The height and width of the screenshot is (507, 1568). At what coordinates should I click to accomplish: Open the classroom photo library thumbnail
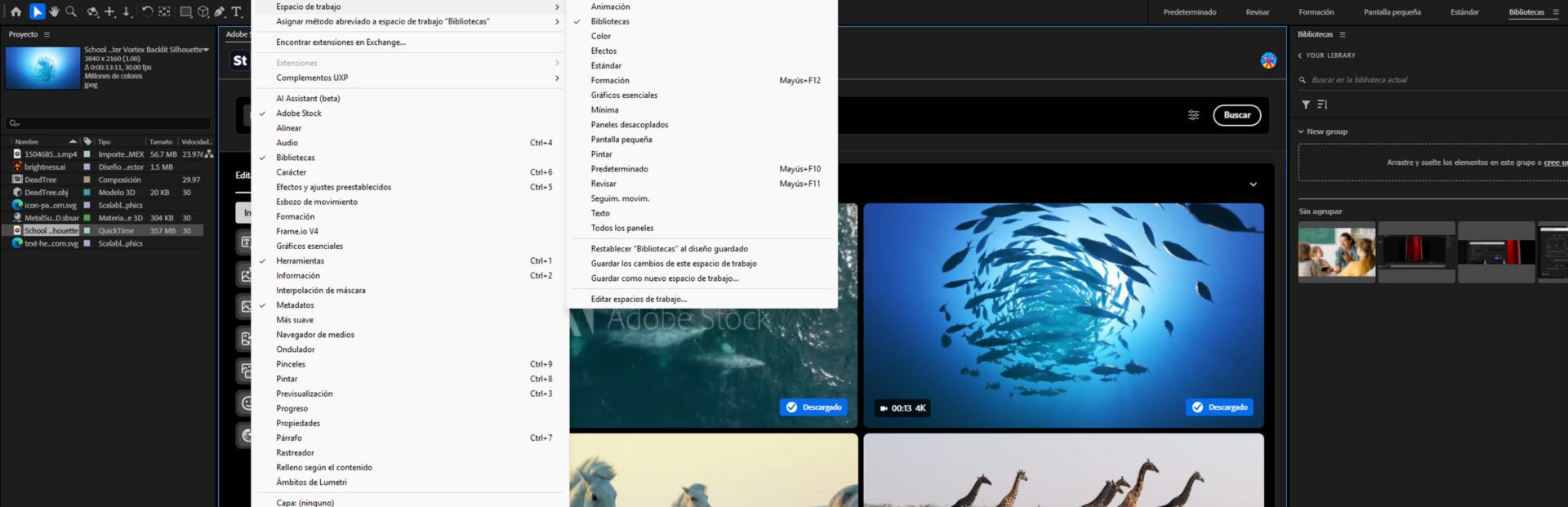(x=1337, y=252)
